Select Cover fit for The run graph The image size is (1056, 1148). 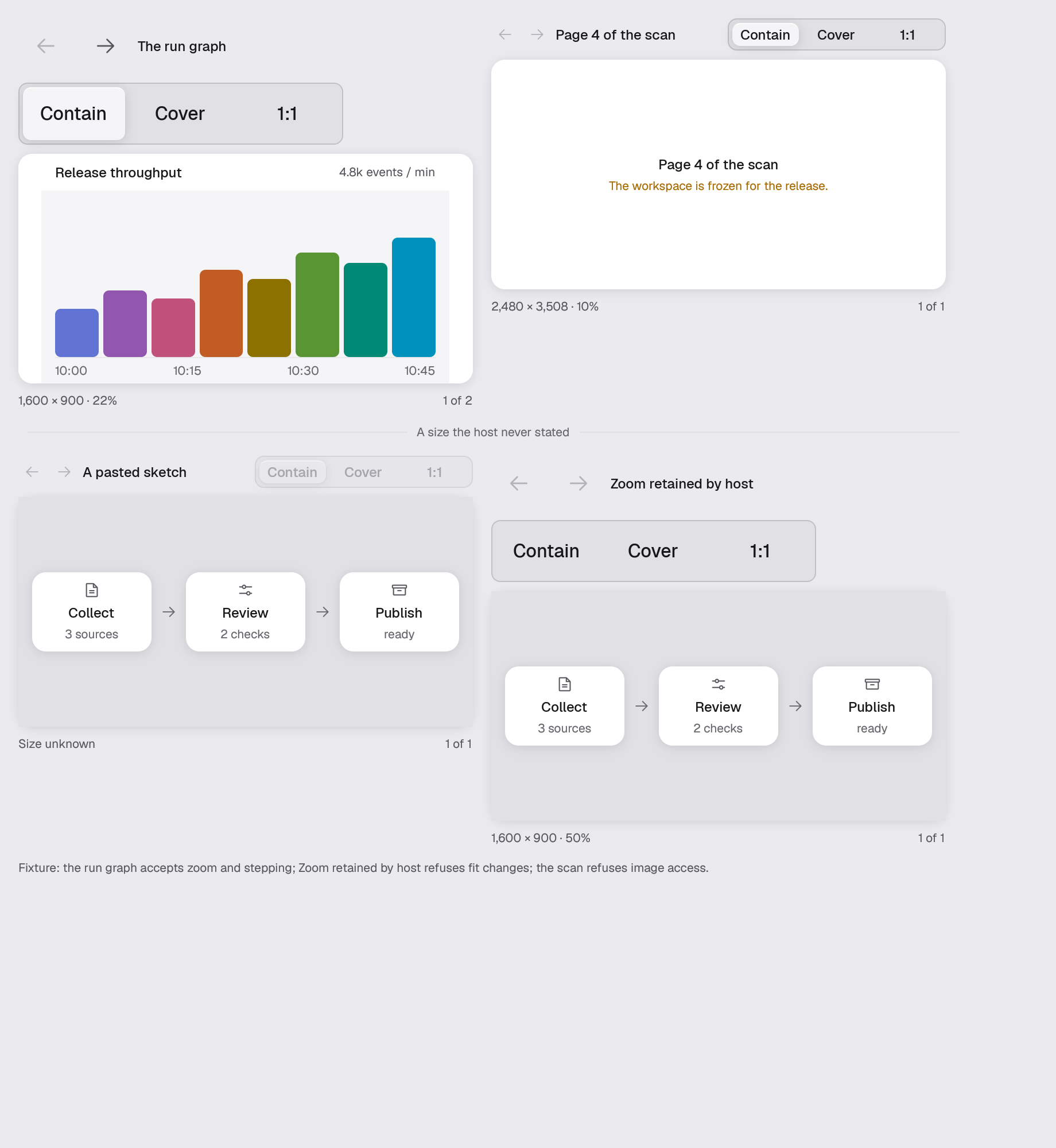click(x=180, y=114)
